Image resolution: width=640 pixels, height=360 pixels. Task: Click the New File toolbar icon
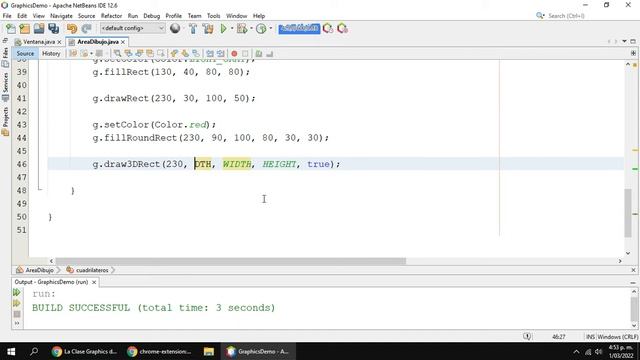pos(11,29)
